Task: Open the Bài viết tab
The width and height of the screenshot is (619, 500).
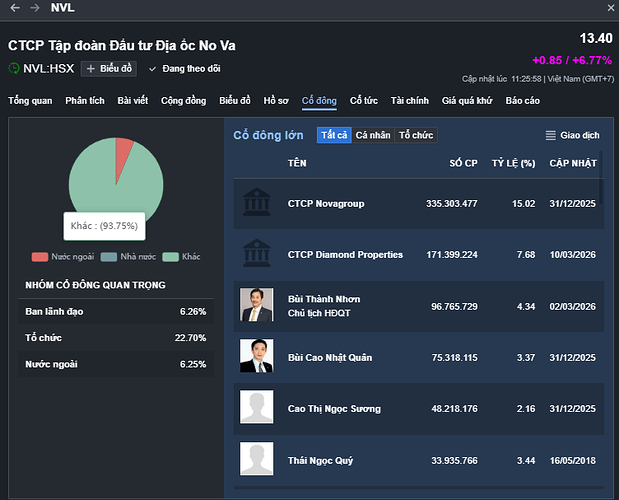Action: click(x=133, y=101)
